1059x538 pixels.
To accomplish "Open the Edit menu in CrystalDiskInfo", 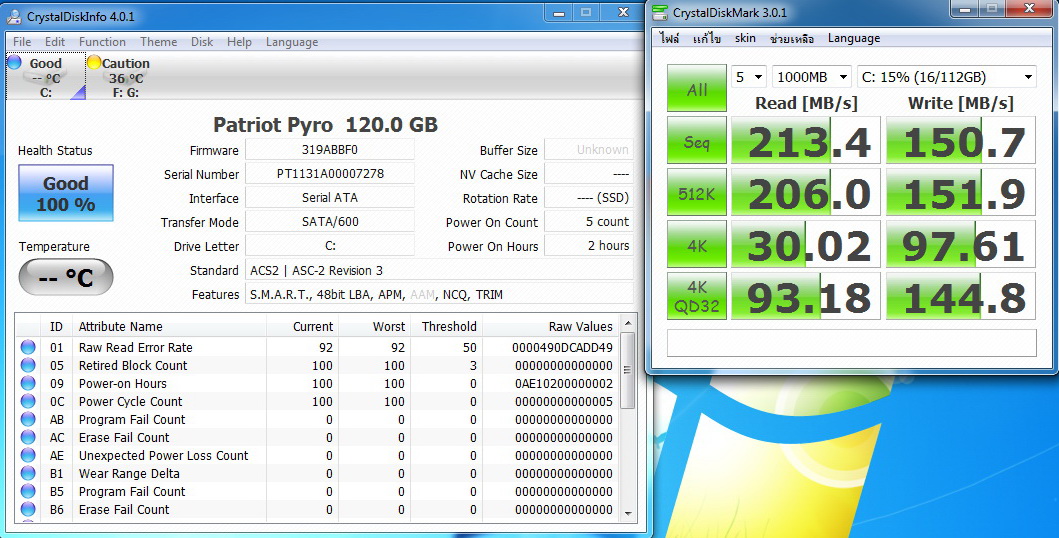I will click(55, 42).
